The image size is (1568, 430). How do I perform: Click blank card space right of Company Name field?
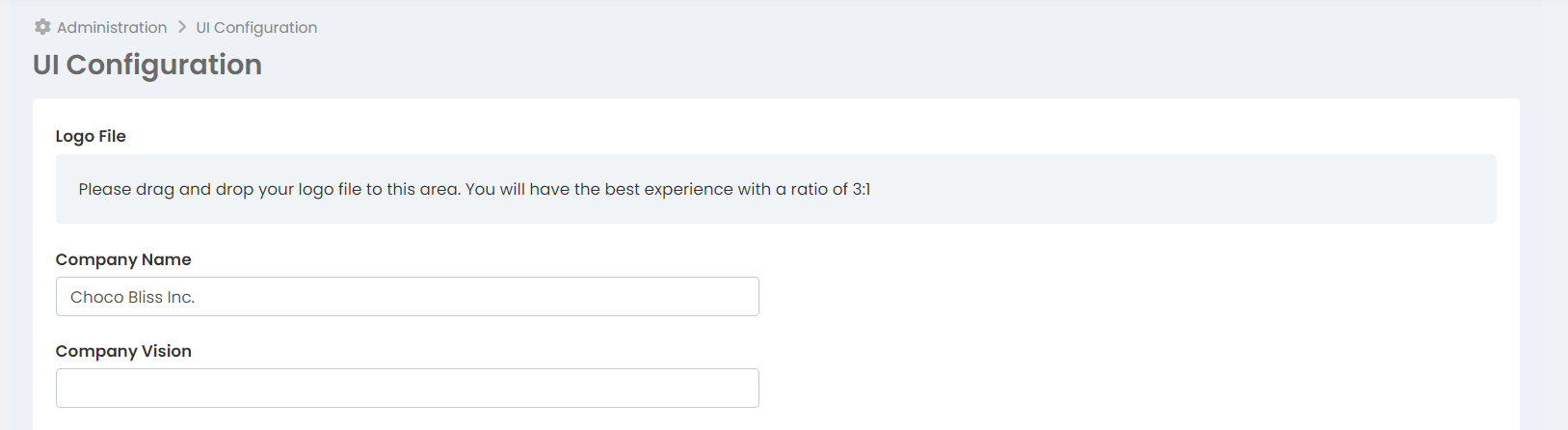[x=1108, y=297]
